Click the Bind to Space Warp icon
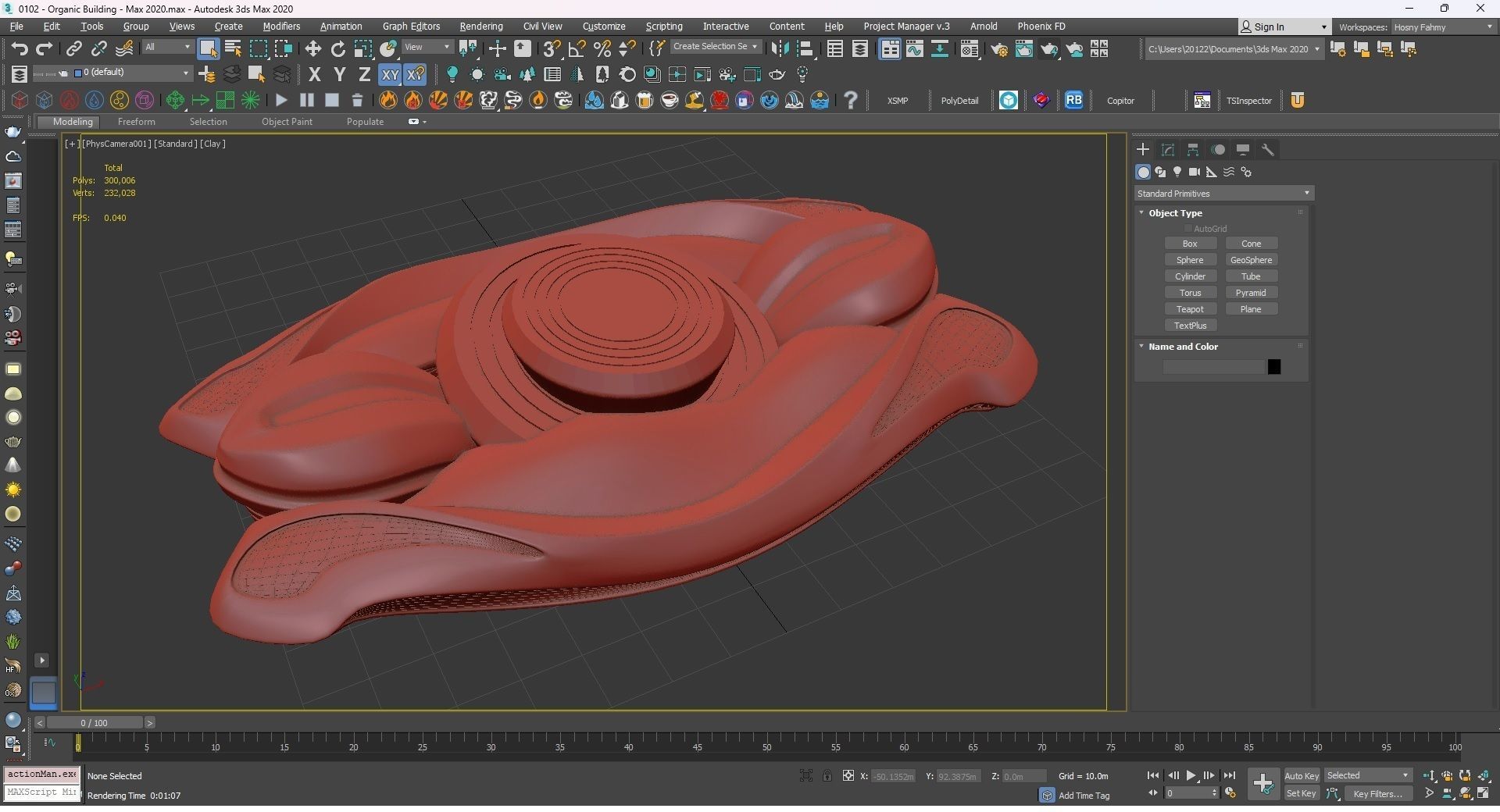1500x812 pixels. click(124, 49)
